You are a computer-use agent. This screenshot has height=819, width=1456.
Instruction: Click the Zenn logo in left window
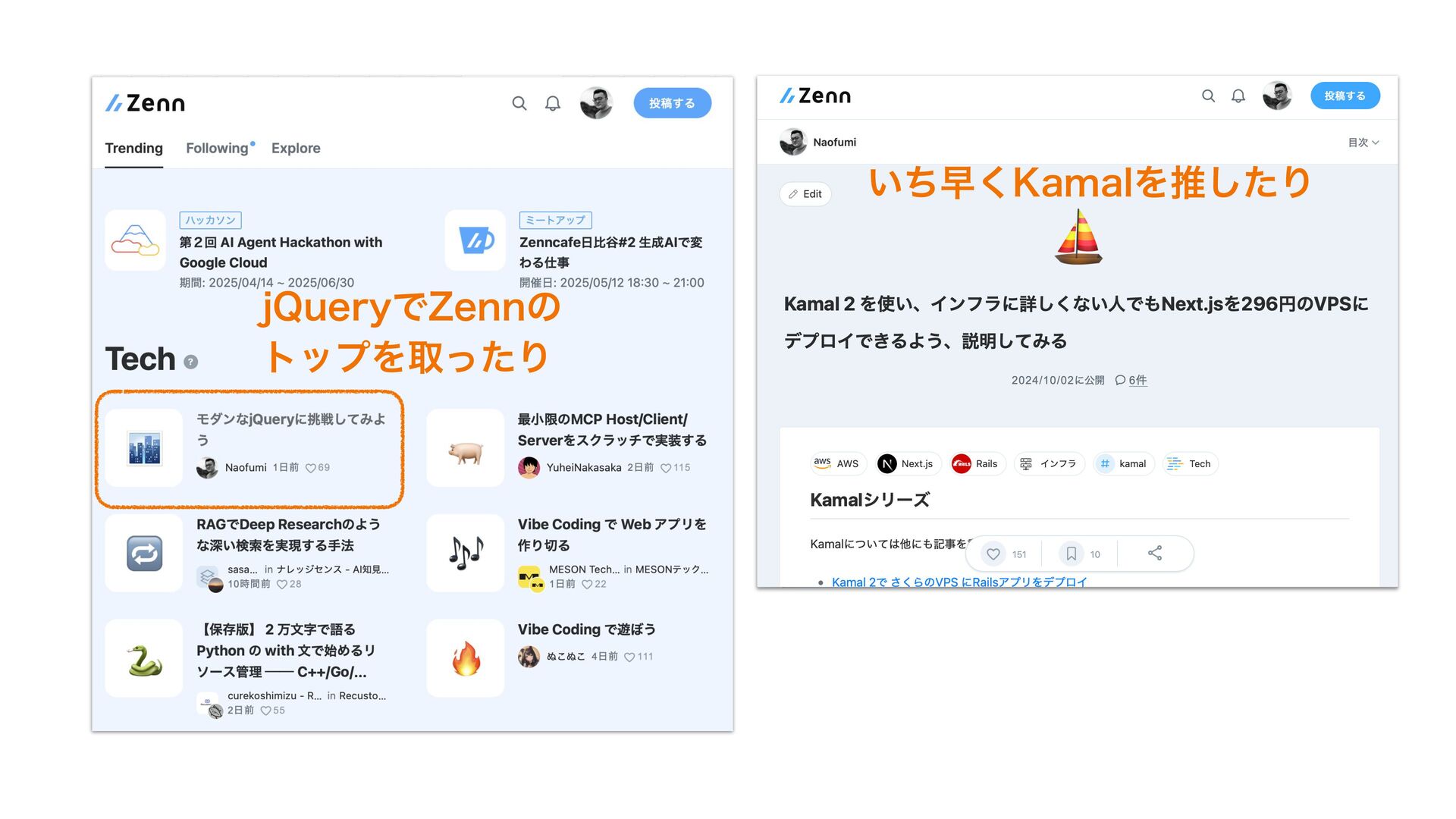tap(145, 103)
